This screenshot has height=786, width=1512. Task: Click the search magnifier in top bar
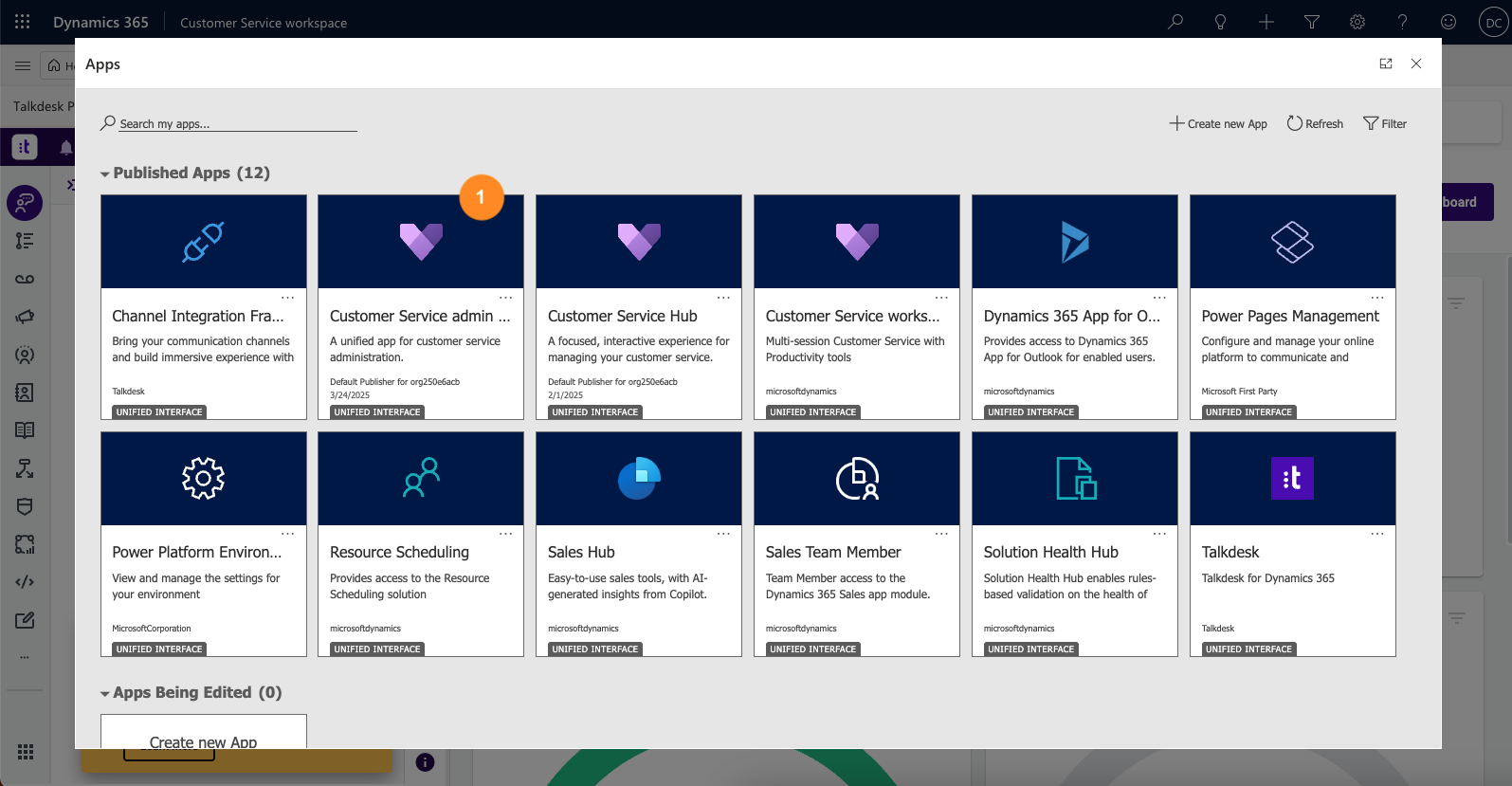click(x=1175, y=22)
